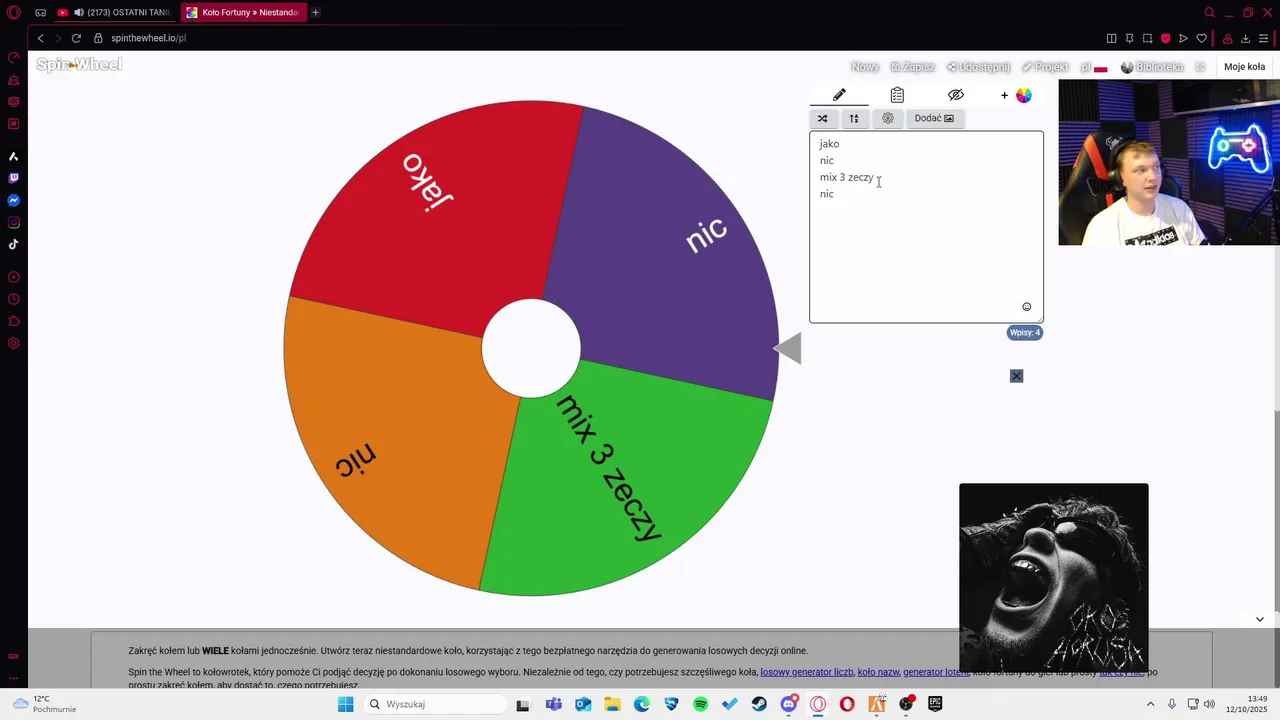This screenshot has height=720, width=1280.
Task: Open Spotify from the taskbar
Action: click(x=700, y=704)
